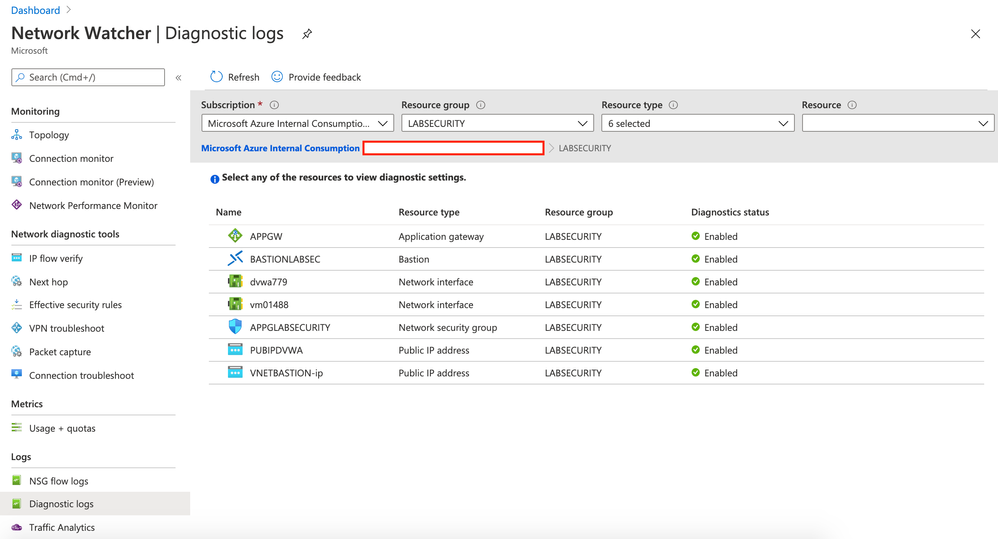This screenshot has width=998, height=539.
Task: Open Connection monitor menu item
Action: pyautogui.click(x=71, y=158)
